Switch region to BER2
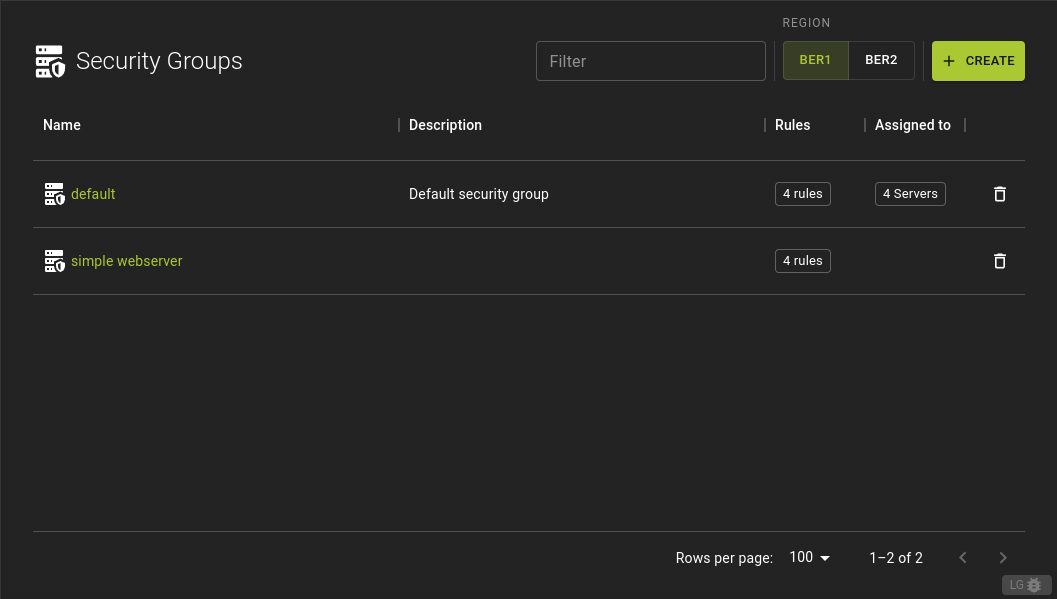 point(881,59)
